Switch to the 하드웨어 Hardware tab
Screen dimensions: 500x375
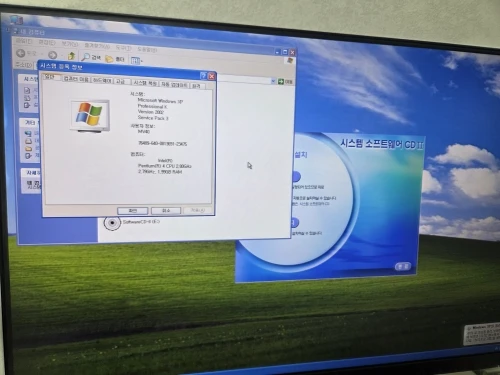click(x=102, y=81)
